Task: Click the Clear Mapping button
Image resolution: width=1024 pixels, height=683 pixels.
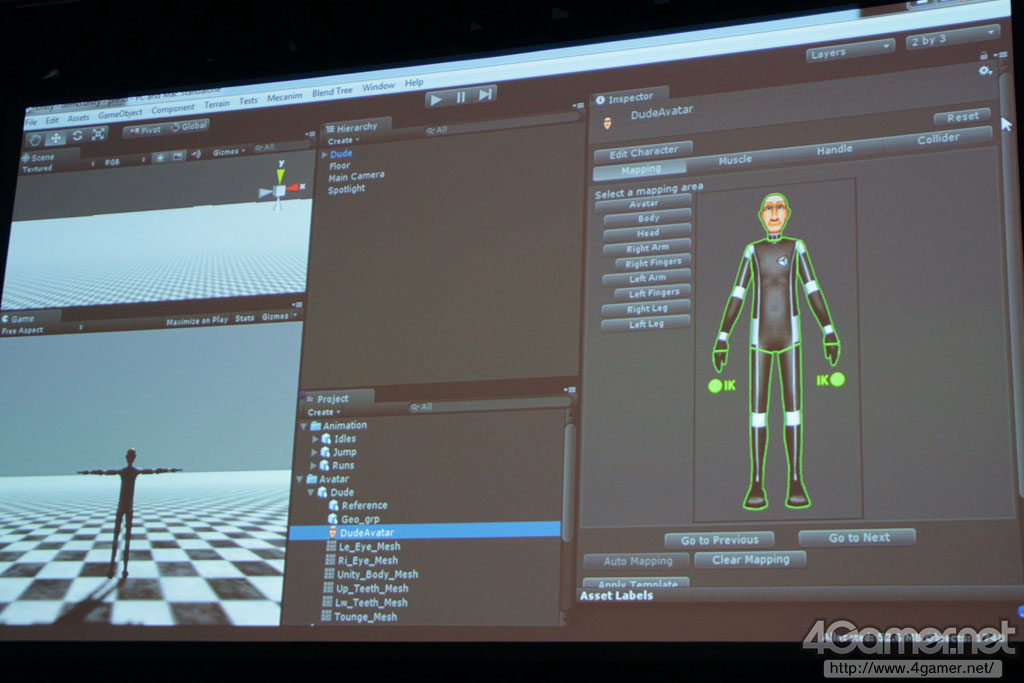Action: click(x=749, y=560)
